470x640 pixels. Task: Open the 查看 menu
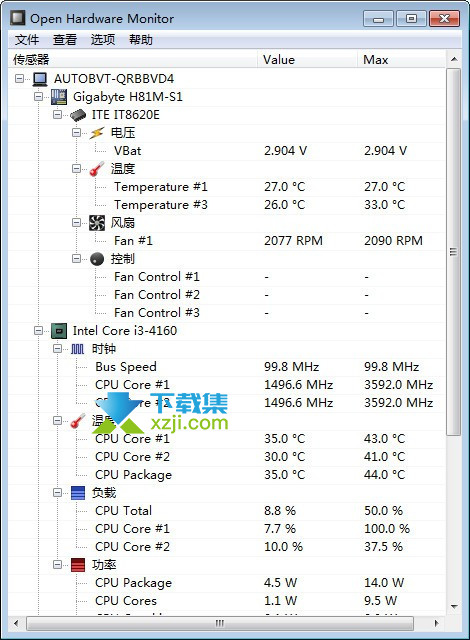click(65, 40)
